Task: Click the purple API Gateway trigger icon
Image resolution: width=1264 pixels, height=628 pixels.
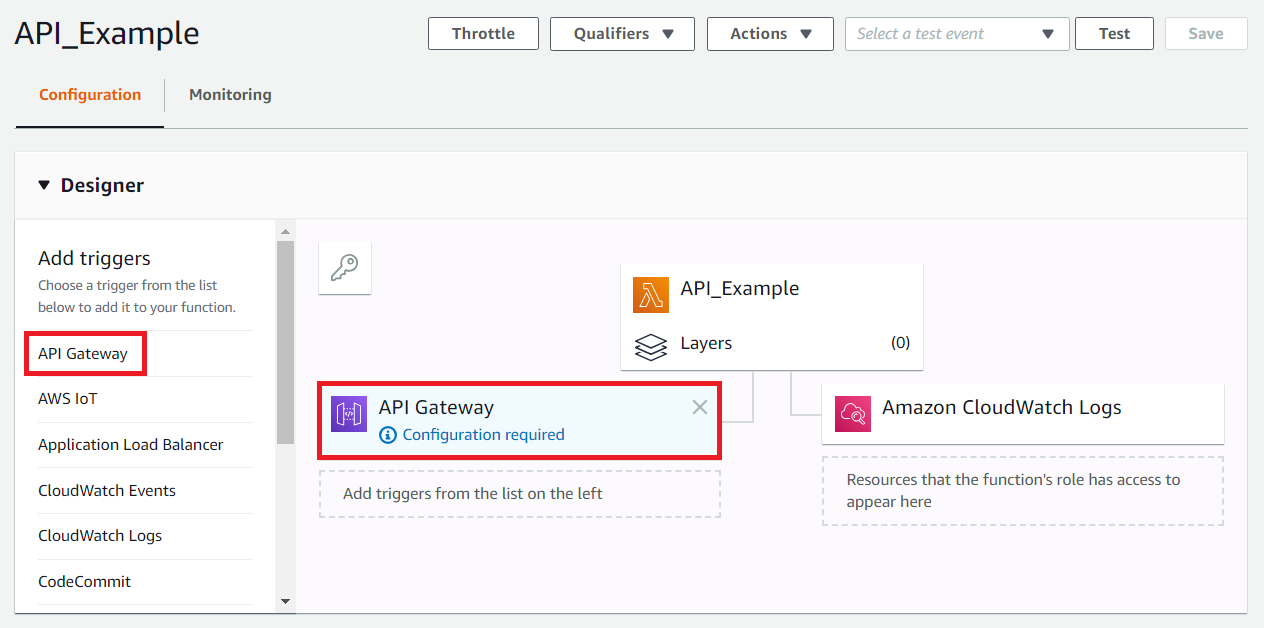Action: pos(349,414)
